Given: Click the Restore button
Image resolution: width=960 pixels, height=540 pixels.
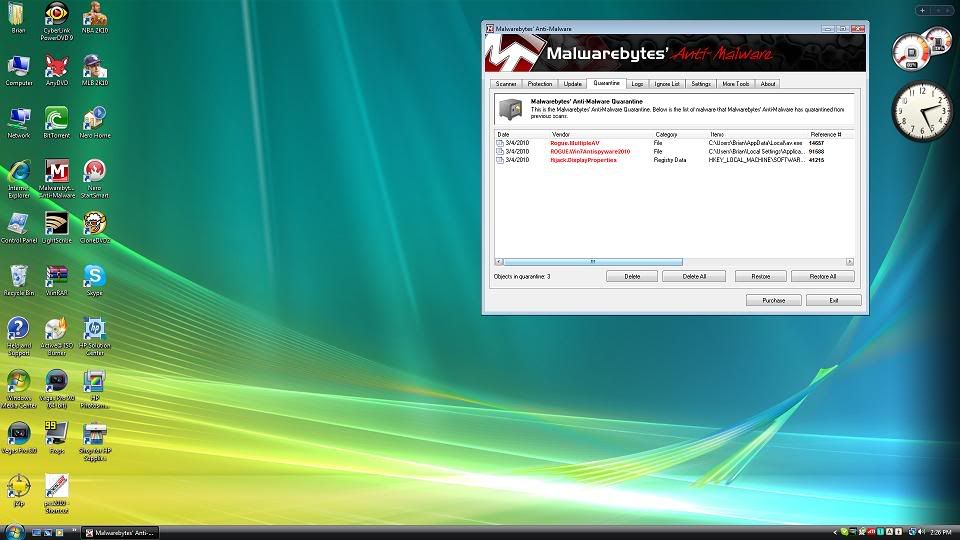Looking at the screenshot, I should pos(760,277).
